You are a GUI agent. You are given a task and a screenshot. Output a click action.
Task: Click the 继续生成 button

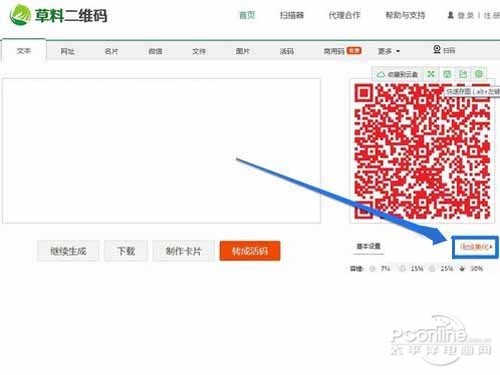68,251
